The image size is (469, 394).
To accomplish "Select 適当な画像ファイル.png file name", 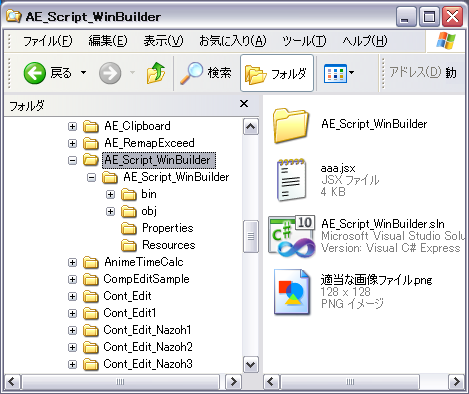I will 376,280.
